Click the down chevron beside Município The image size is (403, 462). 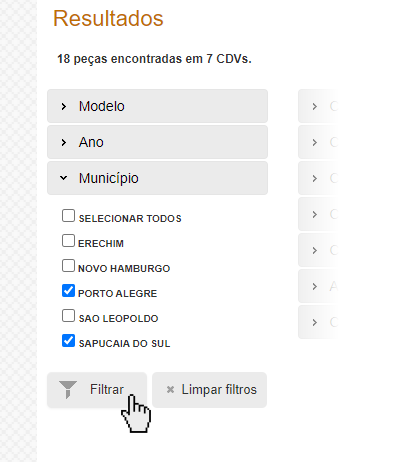pos(63,178)
